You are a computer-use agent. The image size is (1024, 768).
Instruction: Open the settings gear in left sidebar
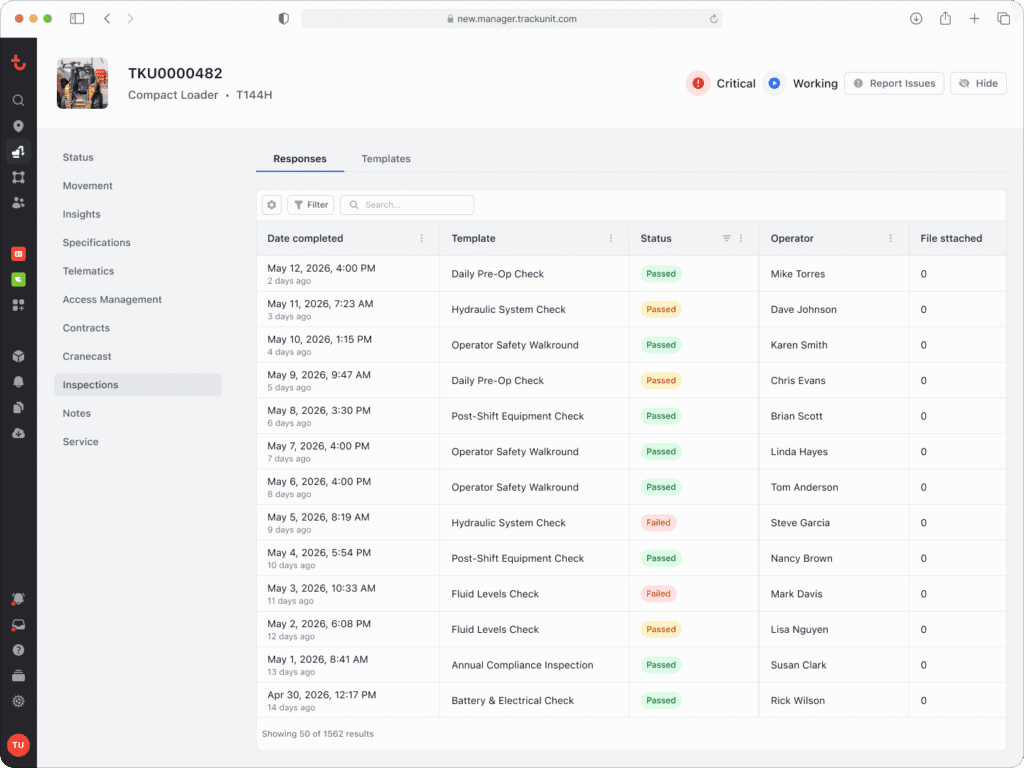18,701
